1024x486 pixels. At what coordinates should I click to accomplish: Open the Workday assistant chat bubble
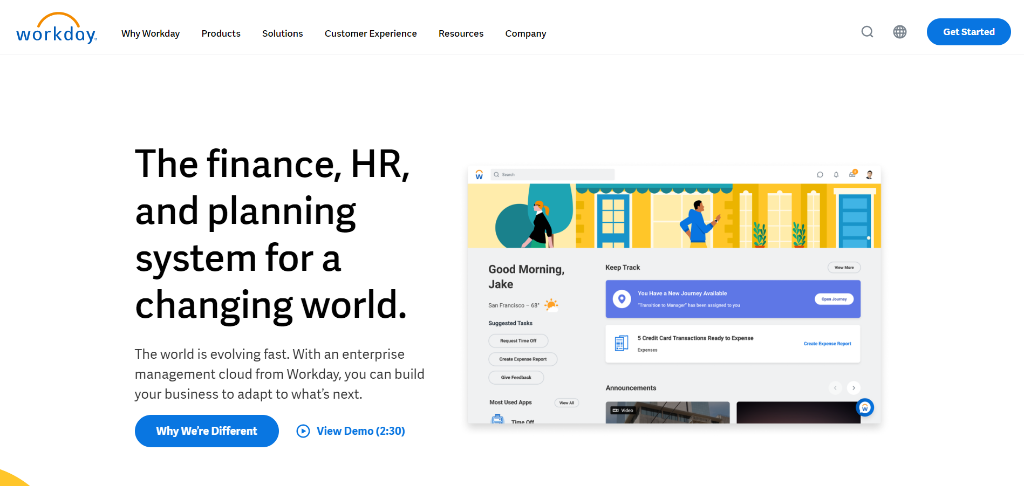click(x=865, y=407)
